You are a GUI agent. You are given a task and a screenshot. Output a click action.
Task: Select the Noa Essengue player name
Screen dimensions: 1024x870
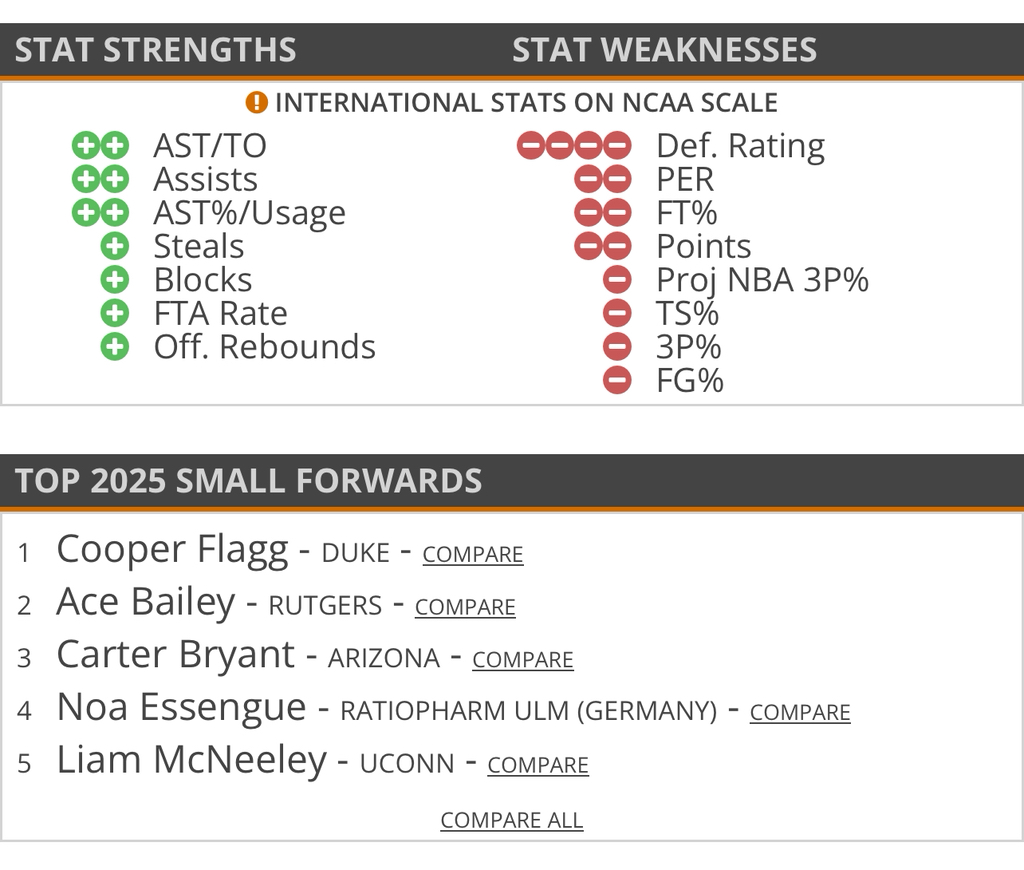click(x=181, y=708)
